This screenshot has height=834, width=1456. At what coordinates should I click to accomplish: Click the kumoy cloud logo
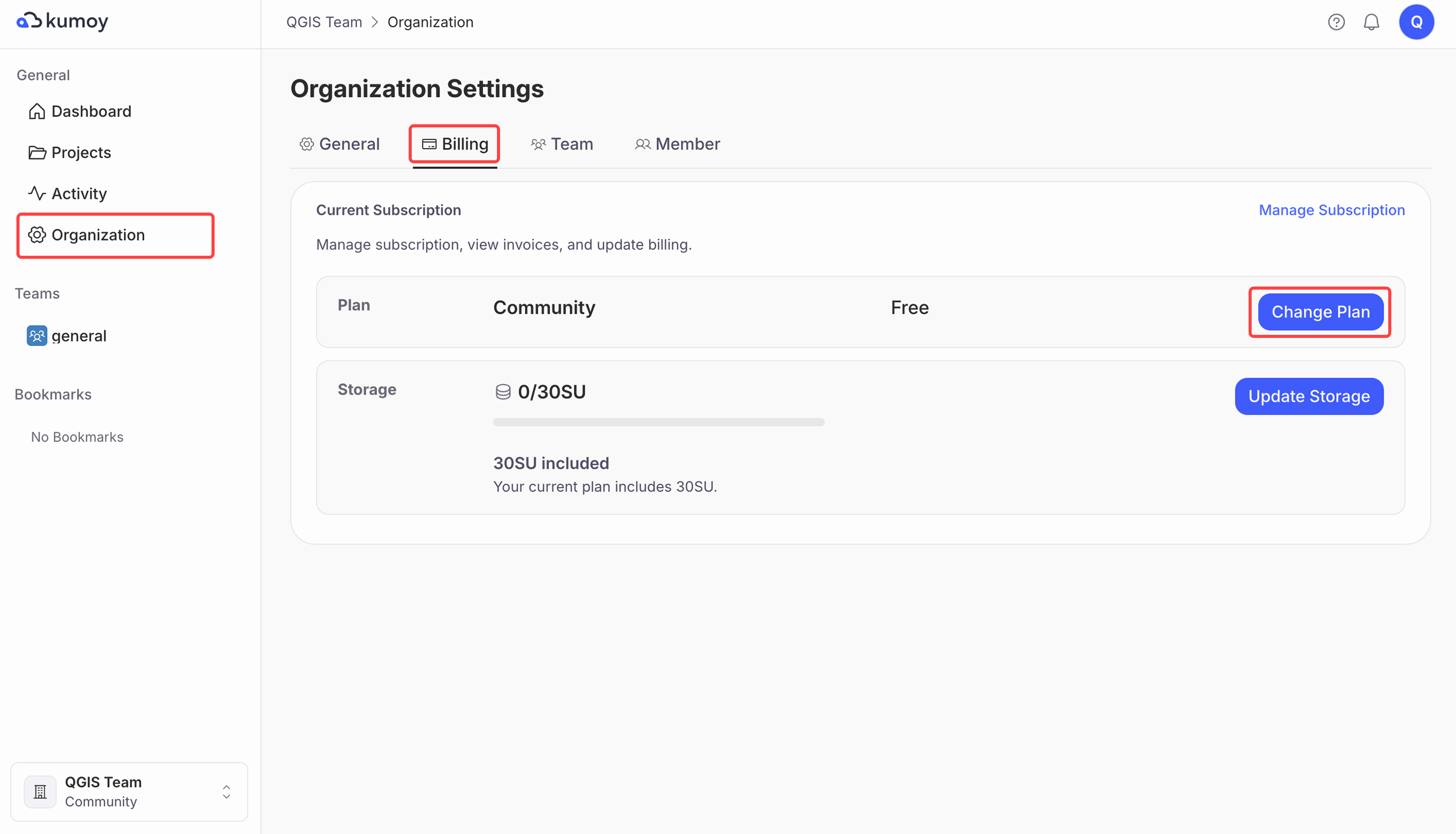point(29,21)
